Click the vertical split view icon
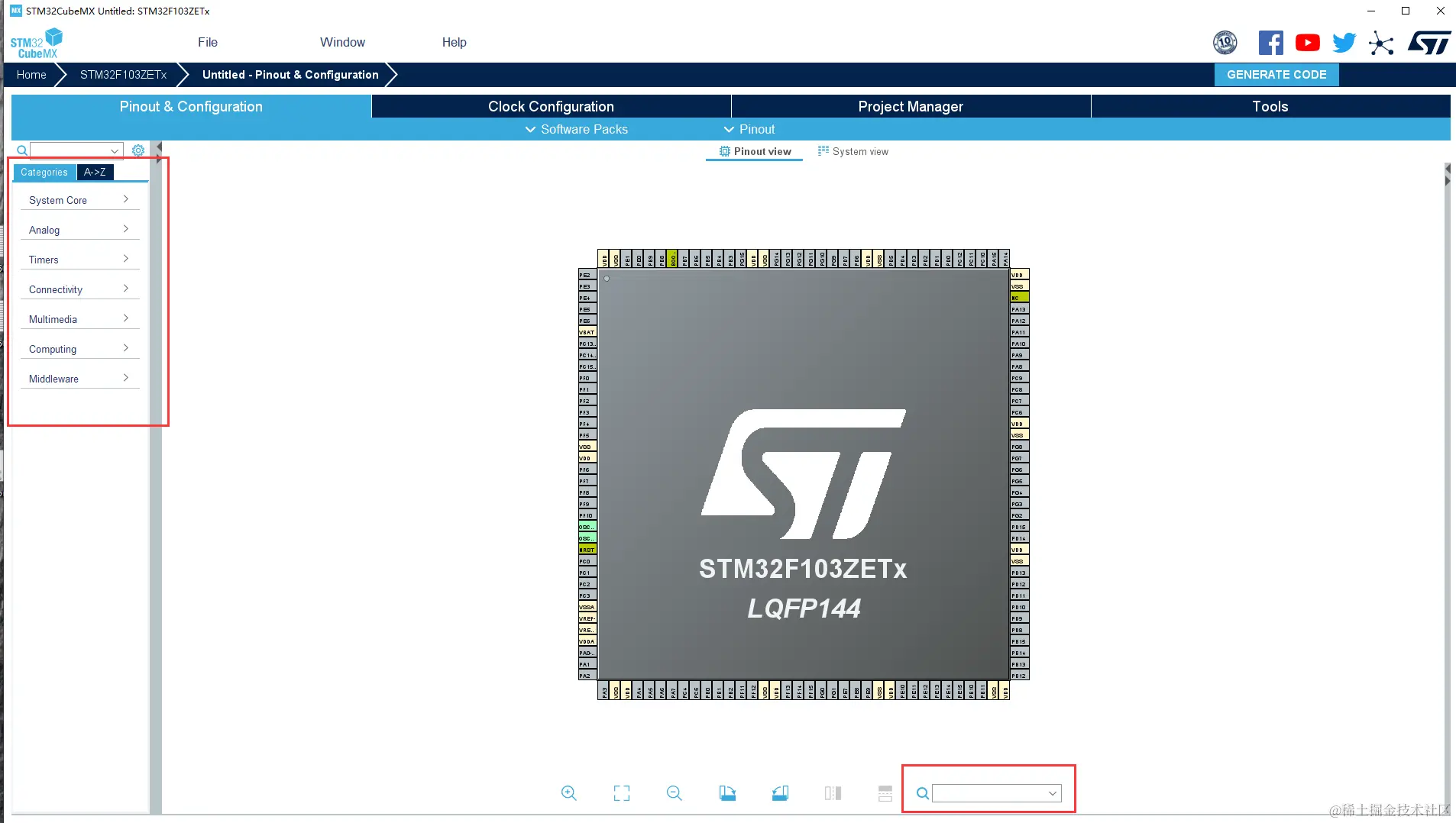The image size is (1456, 823). coord(885,793)
